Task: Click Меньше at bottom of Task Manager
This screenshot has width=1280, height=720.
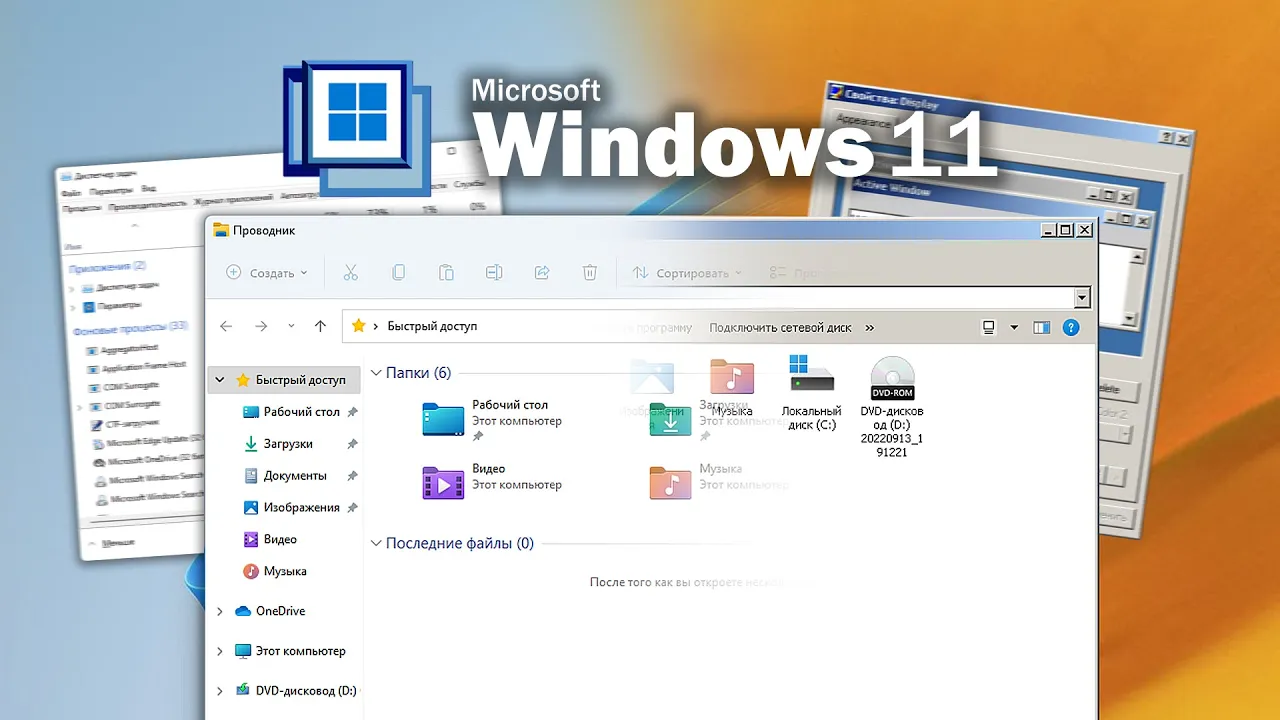Action: (x=117, y=544)
